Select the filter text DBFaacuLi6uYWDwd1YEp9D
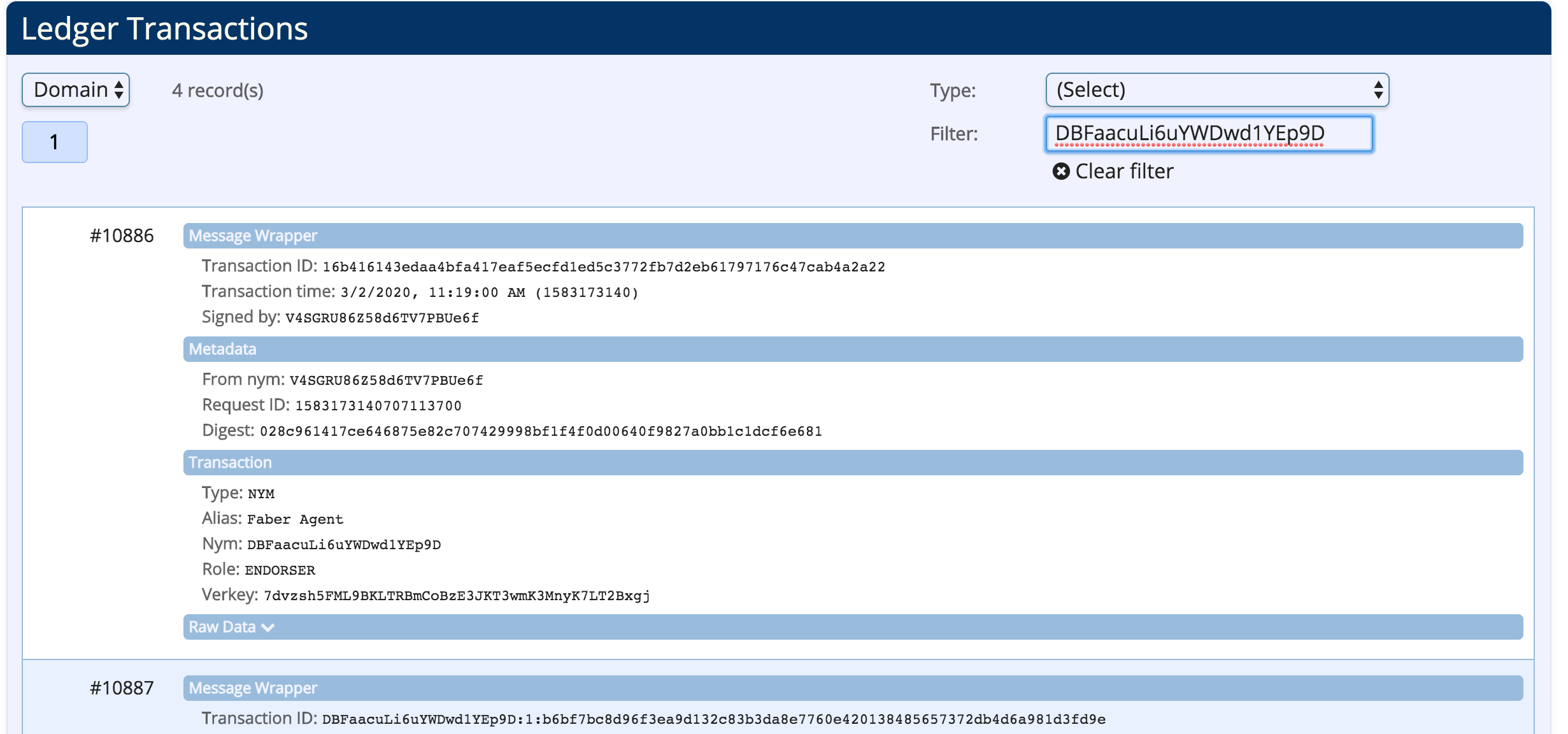 click(x=1188, y=134)
